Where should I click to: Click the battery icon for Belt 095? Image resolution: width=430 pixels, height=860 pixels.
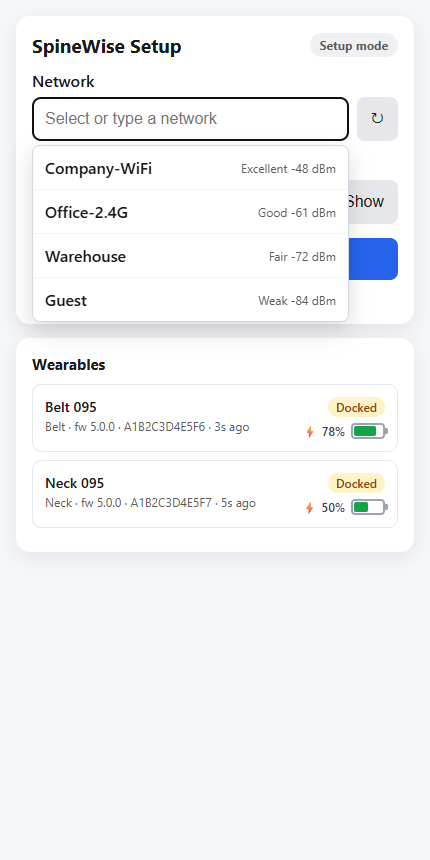point(370,432)
